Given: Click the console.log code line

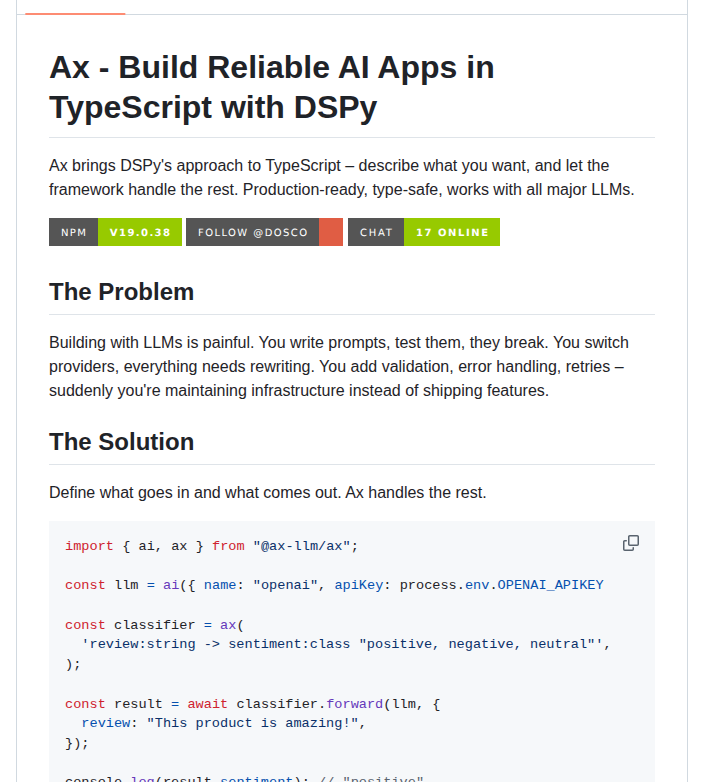Looking at the screenshot, I should (244, 778).
